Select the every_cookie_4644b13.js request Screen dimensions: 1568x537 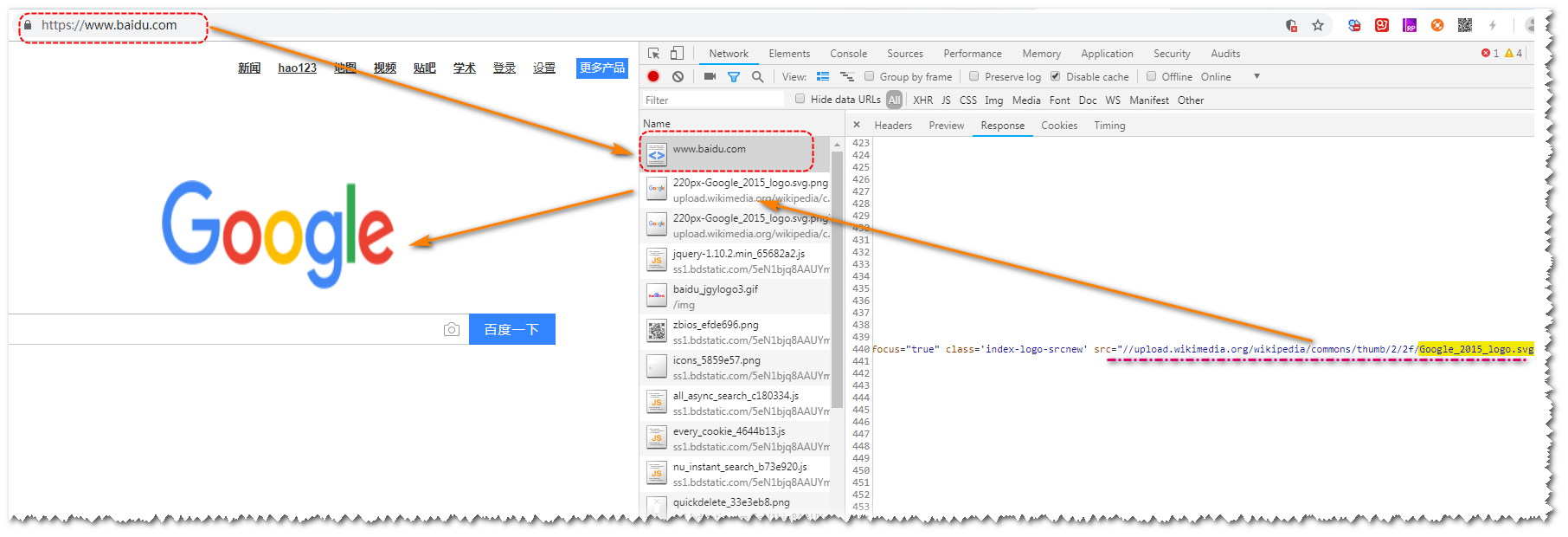pyautogui.click(x=736, y=438)
